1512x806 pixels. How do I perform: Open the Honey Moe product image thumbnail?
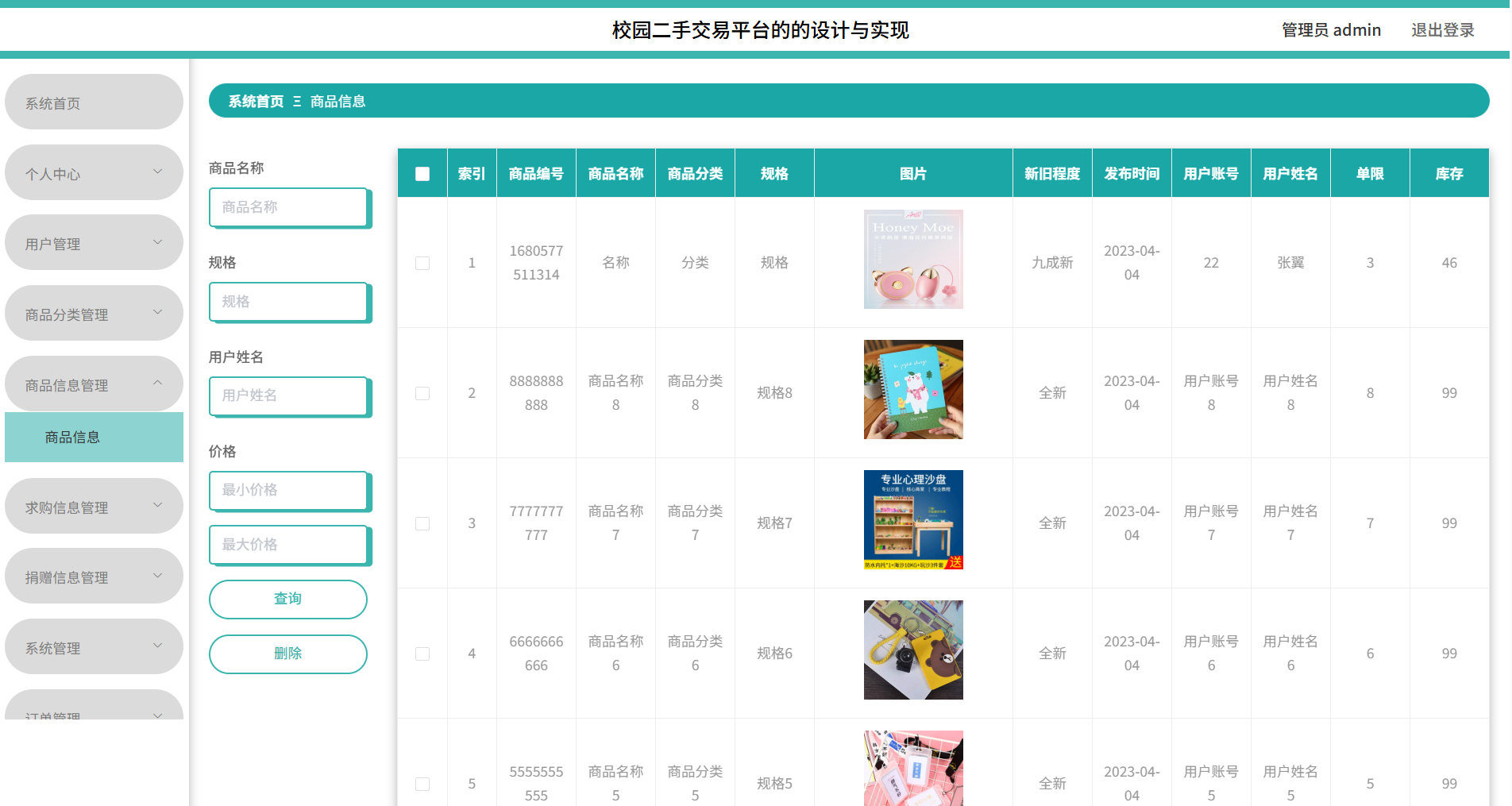[913, 259]
